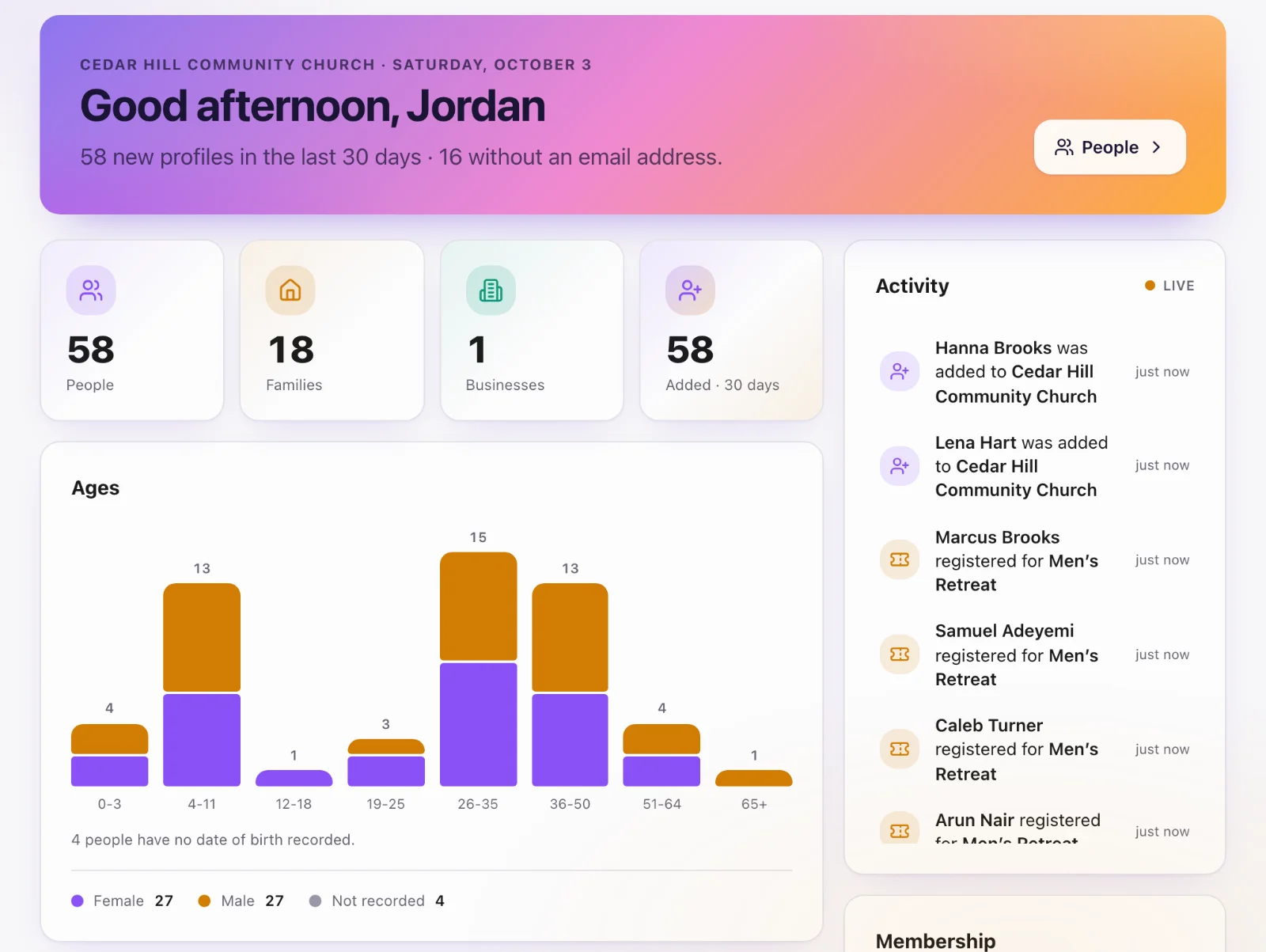Click the Activity panel heading

tap(912, 286)
